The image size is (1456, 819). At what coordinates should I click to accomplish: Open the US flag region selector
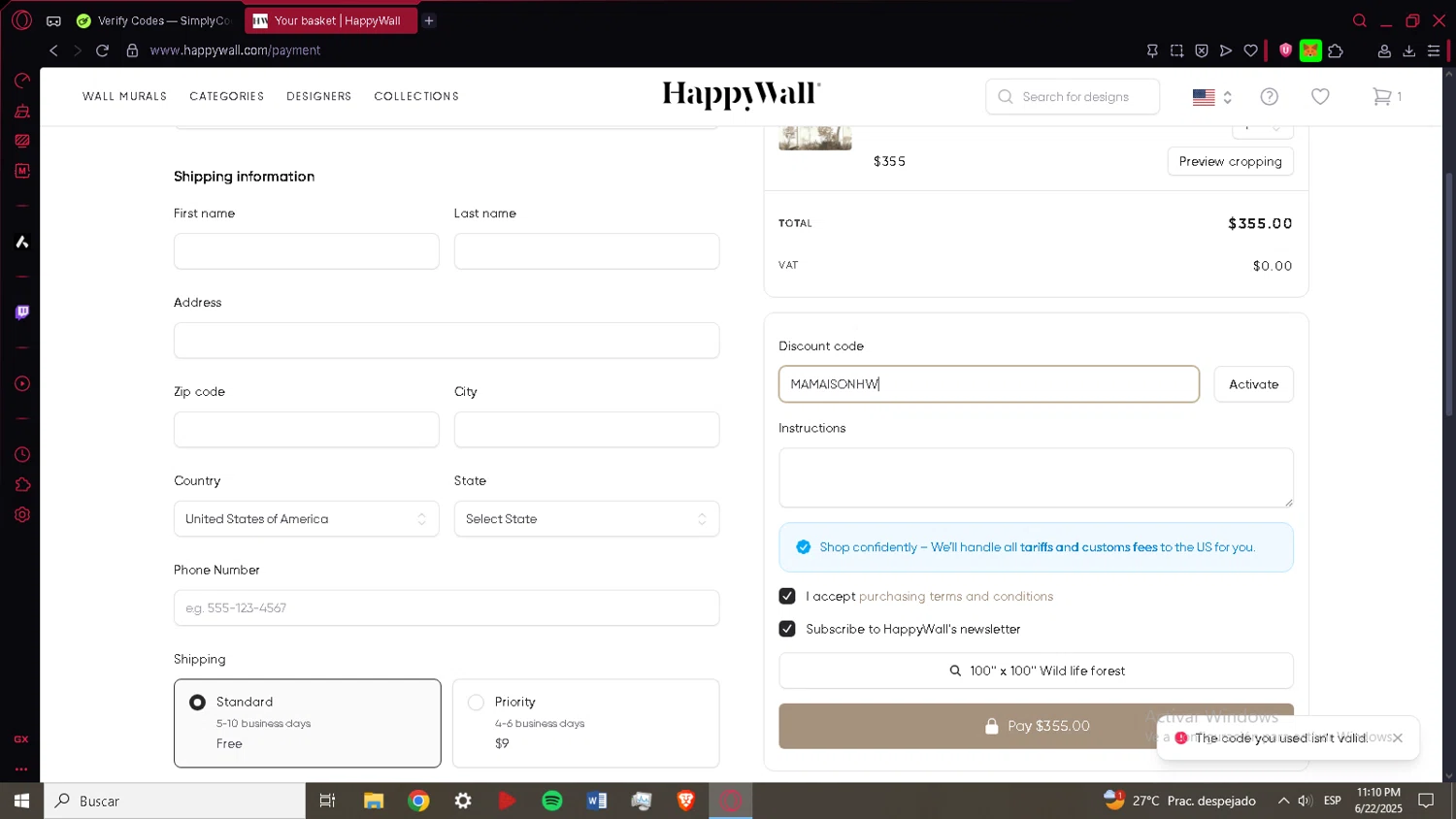pyautogui.click(x=1212, y=97)
